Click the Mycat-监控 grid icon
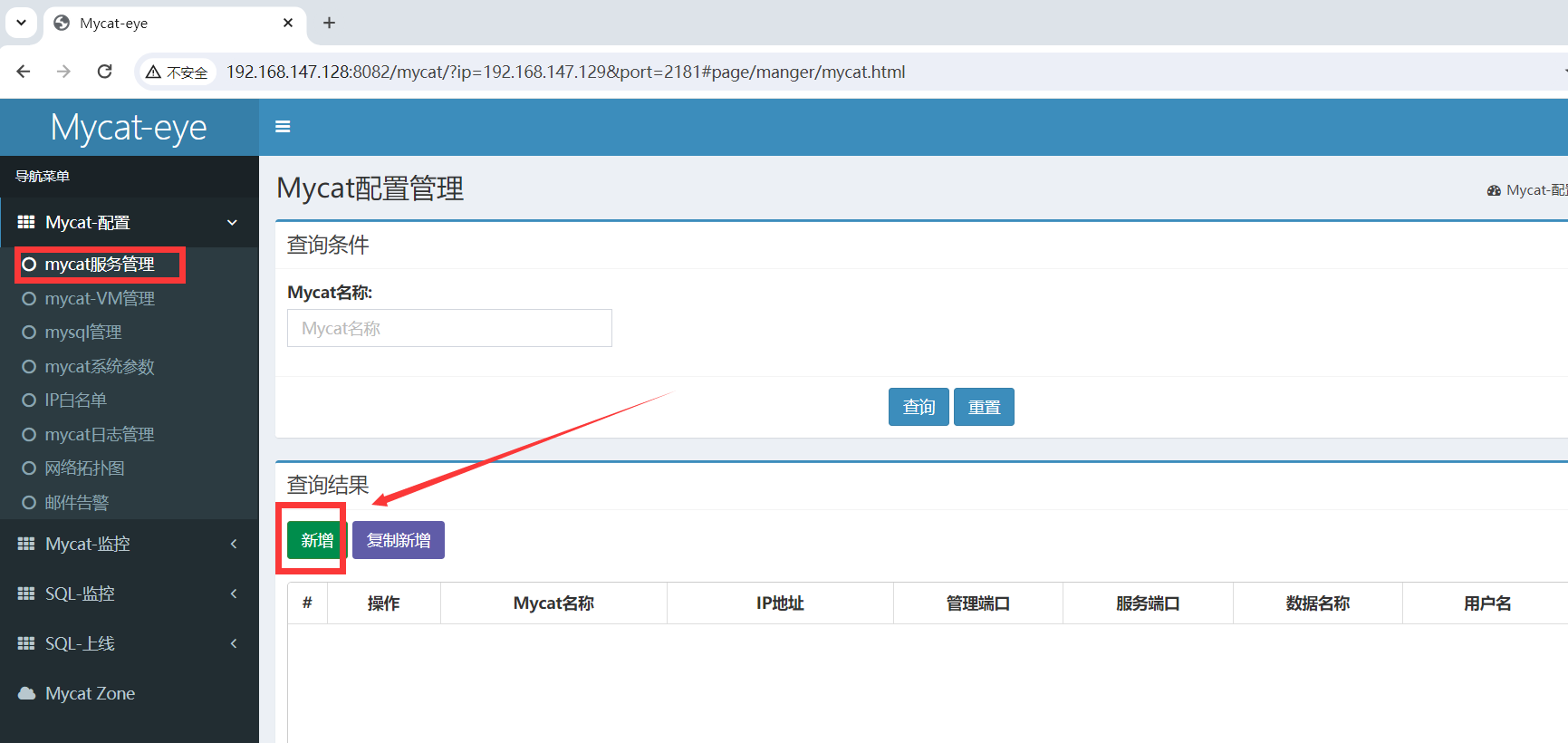1568x743 pixels. pyautogui.click(x=26, y=544)
